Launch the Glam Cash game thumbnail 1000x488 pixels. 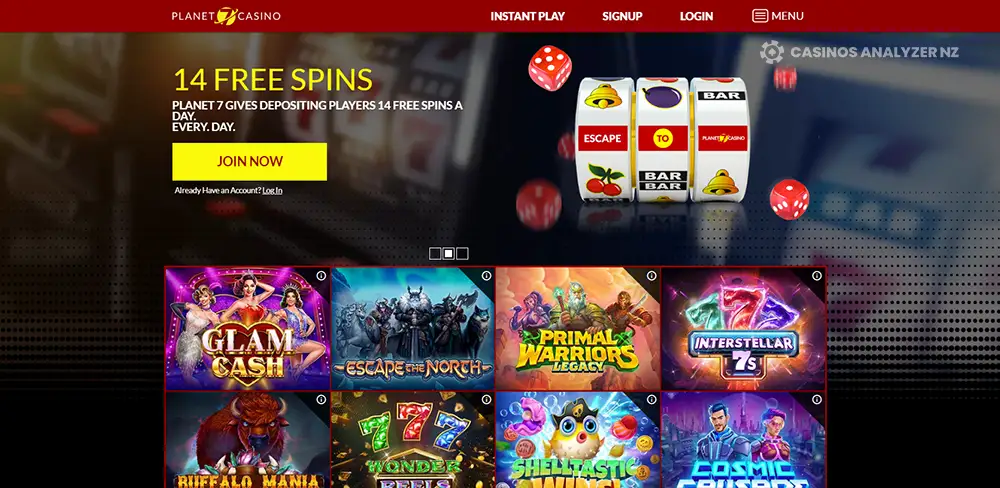click(x=247, y=329)
